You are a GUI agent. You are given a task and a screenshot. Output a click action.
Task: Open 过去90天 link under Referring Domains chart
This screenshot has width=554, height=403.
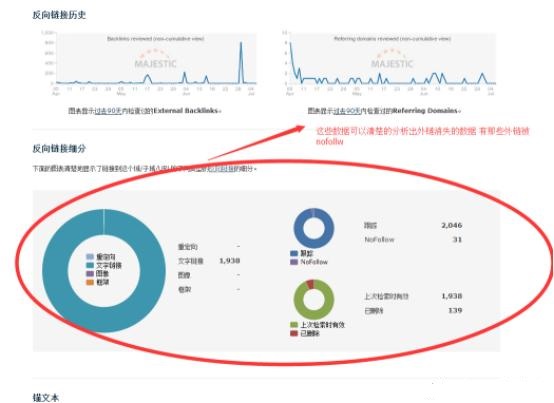347,111
